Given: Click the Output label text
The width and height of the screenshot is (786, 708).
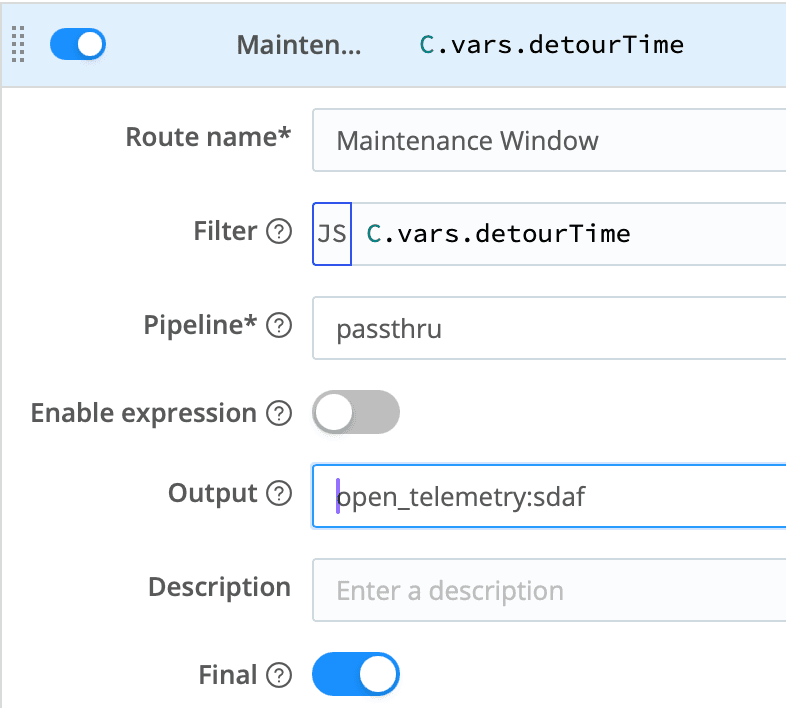Looking at the screenshot, I should coord(212,494).
